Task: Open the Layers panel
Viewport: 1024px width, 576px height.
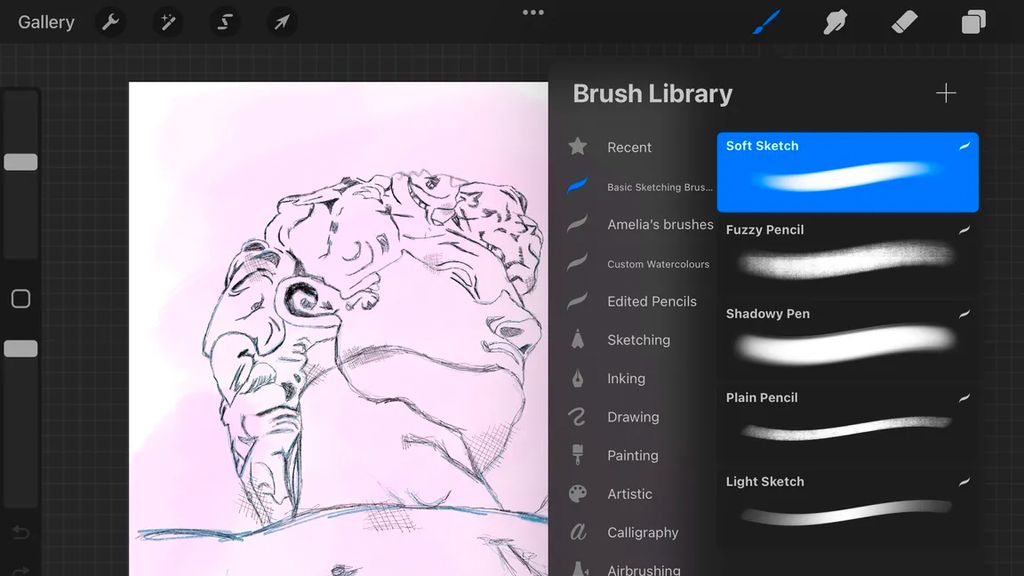Action: [x=971, y=20]
